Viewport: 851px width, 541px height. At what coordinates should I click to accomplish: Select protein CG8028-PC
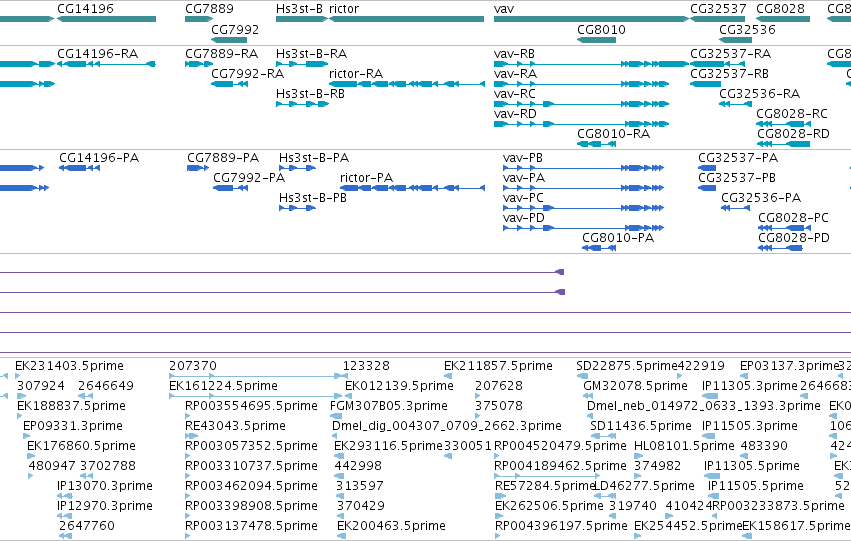tap(793, 218)
